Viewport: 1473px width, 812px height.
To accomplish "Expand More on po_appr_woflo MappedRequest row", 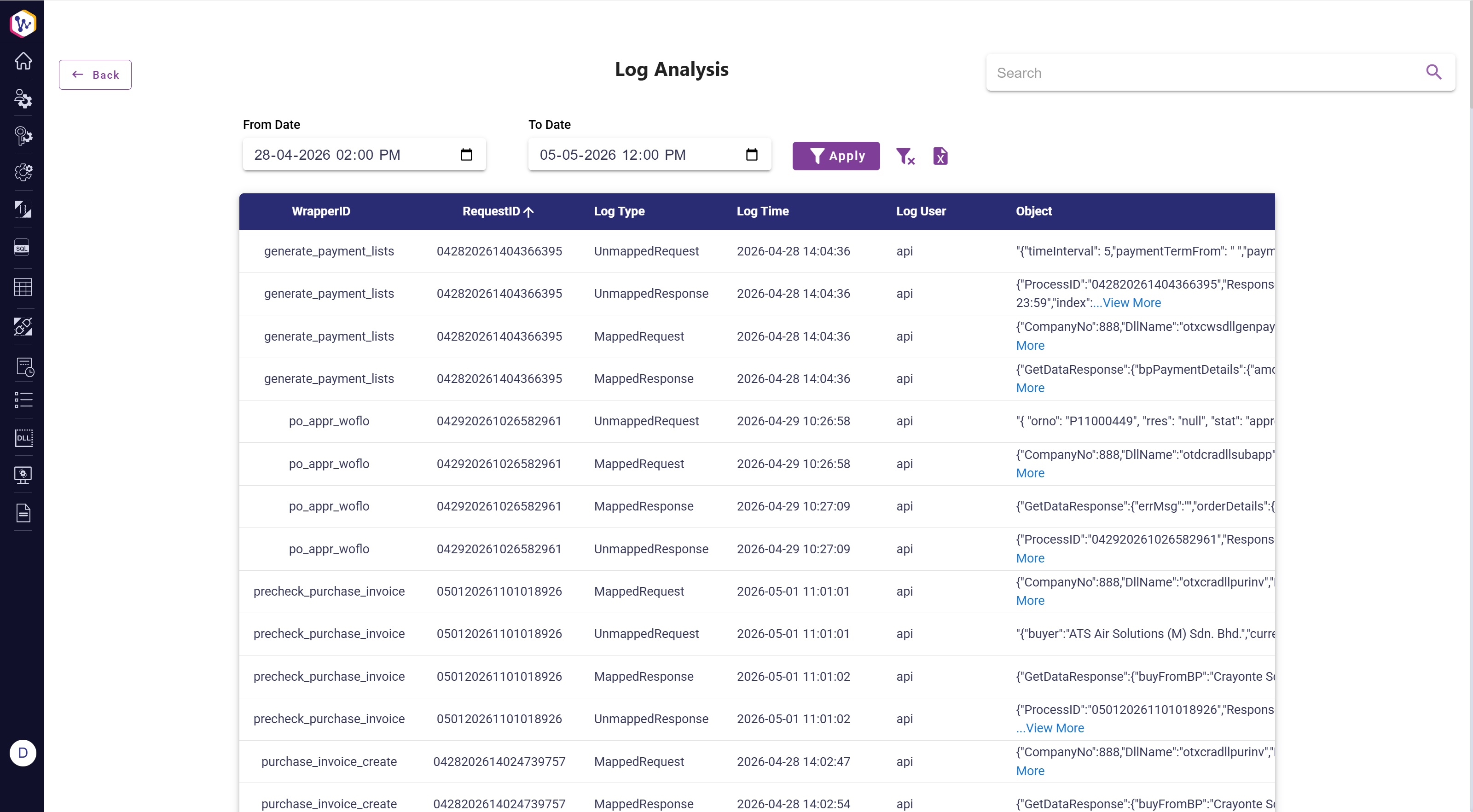I will click(x=1030, y=473).
